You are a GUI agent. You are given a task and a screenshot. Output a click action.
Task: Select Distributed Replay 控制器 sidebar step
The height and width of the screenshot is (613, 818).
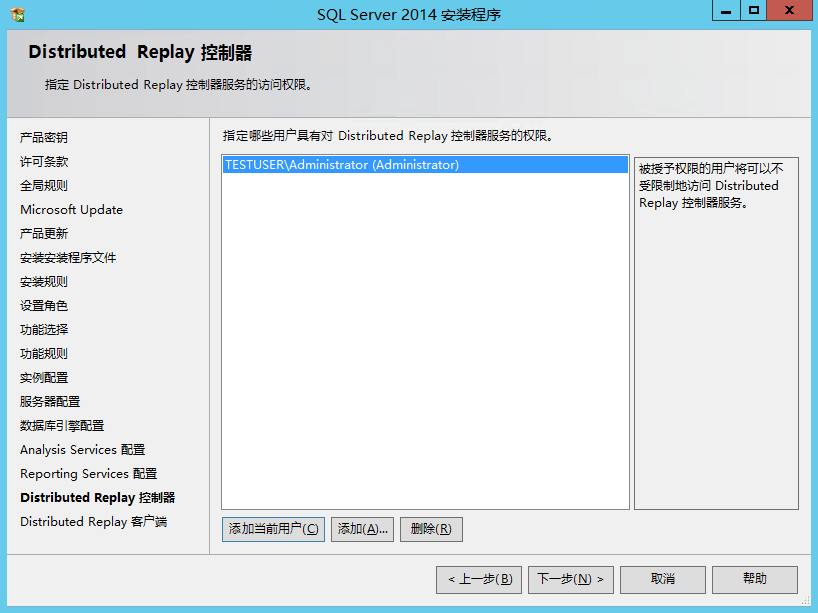98,497
